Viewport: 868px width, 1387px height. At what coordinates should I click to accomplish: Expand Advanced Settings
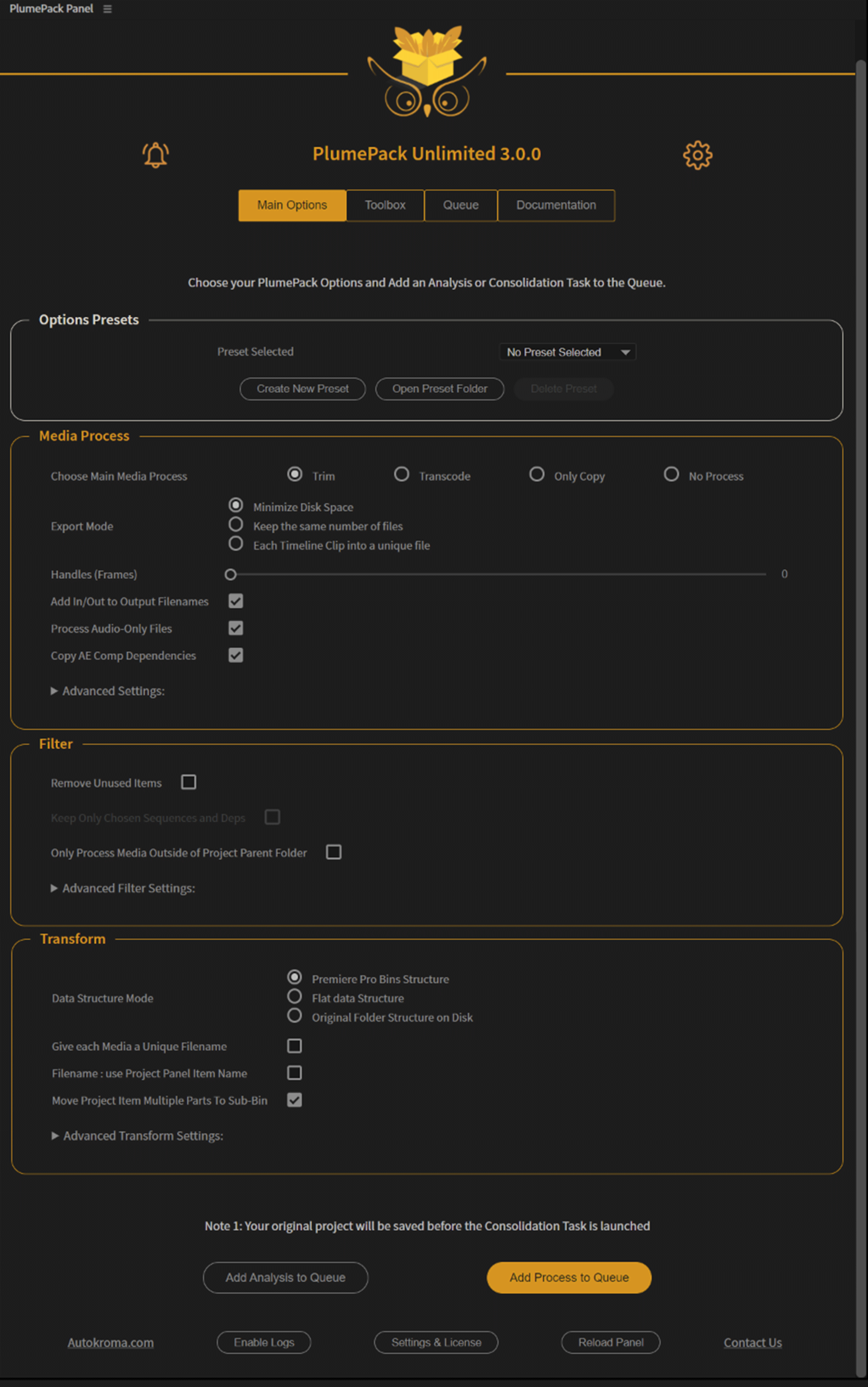click(x=107, y=690)
